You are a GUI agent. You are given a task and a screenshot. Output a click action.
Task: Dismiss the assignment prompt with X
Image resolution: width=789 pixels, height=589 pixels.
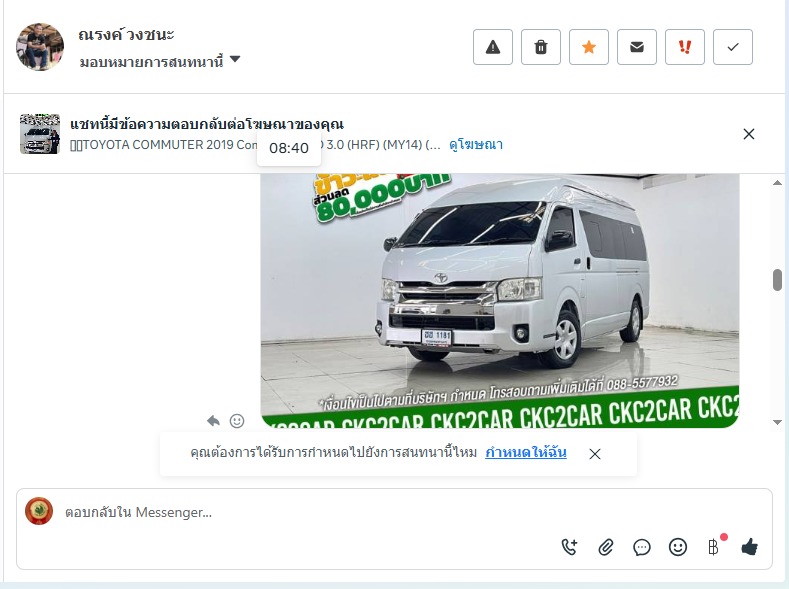point(595,454)
